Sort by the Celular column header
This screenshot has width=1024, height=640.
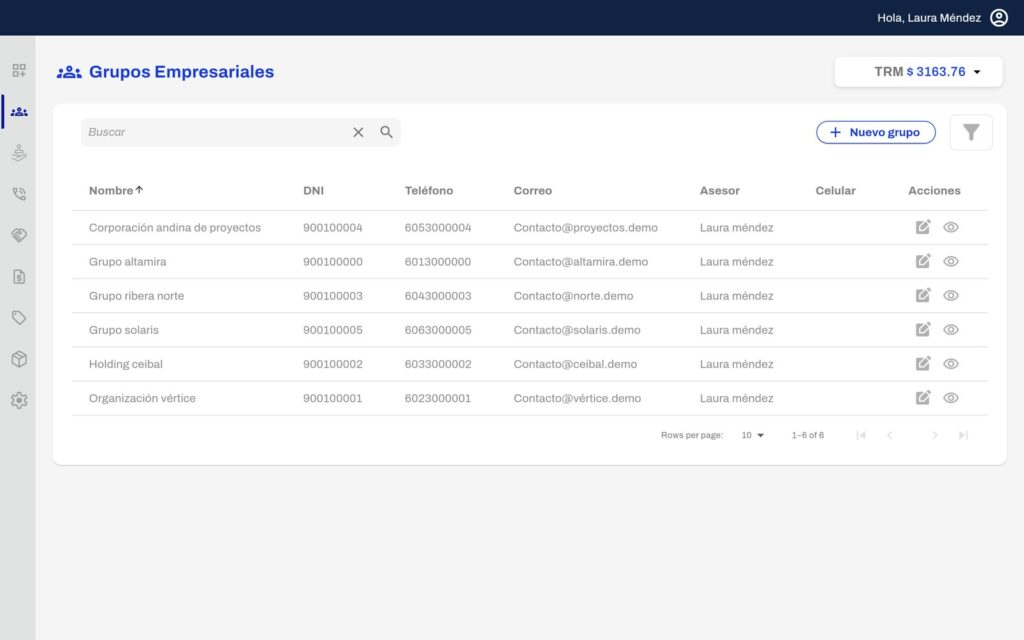pos(835,191)
